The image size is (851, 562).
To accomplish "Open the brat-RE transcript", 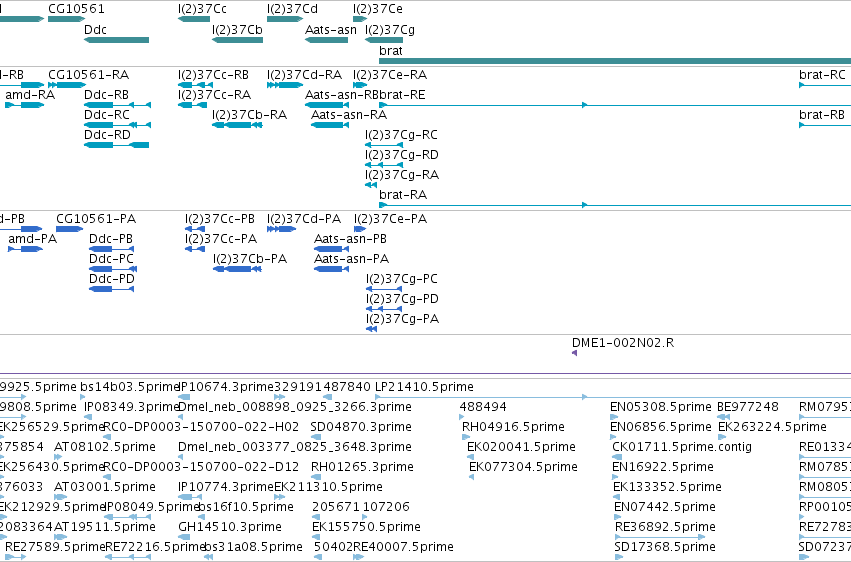I will 615,105.
